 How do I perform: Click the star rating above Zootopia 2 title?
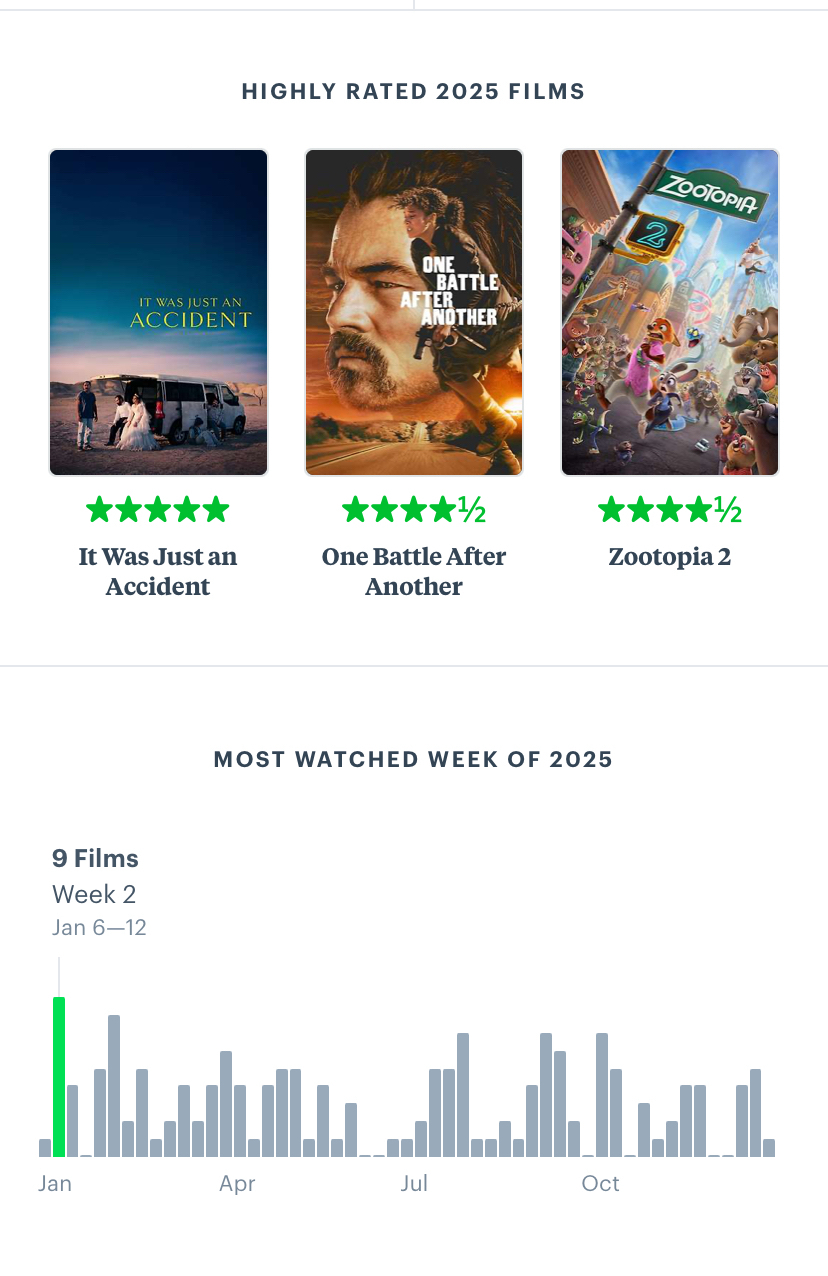(670, 510)
